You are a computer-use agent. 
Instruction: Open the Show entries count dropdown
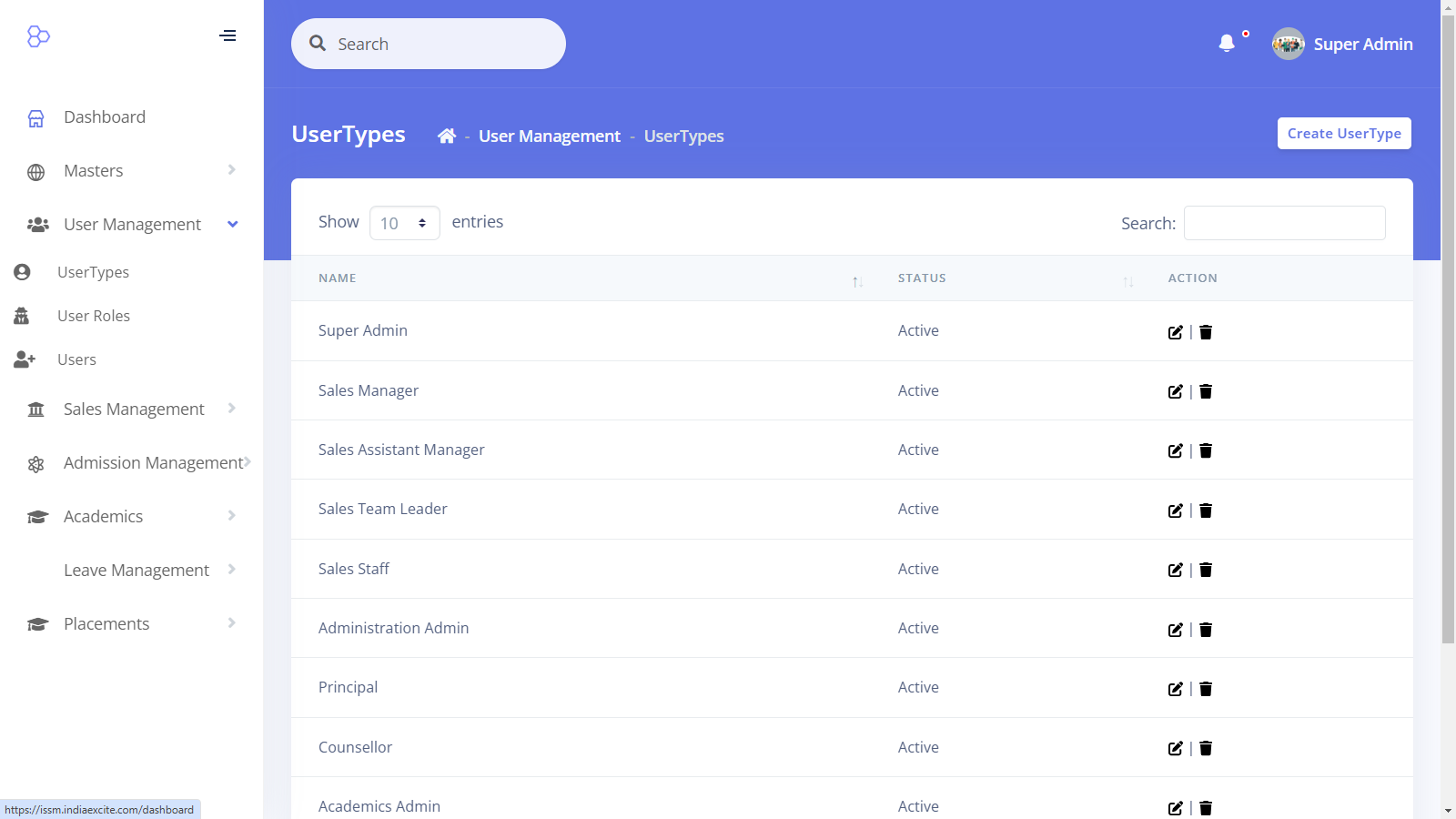coord(404,223)
